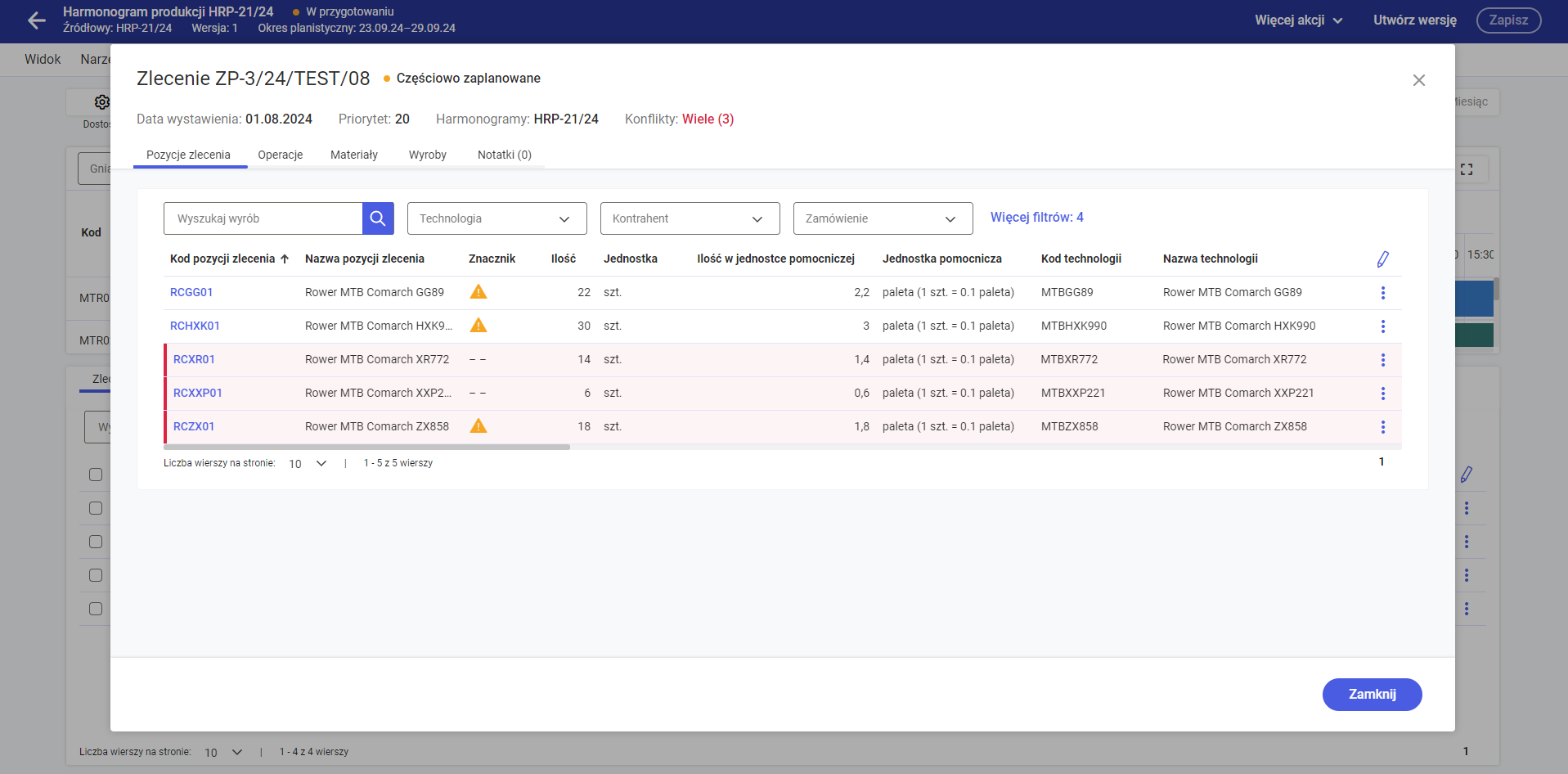
Task: Open the Materiały tab
Action: 353,155
